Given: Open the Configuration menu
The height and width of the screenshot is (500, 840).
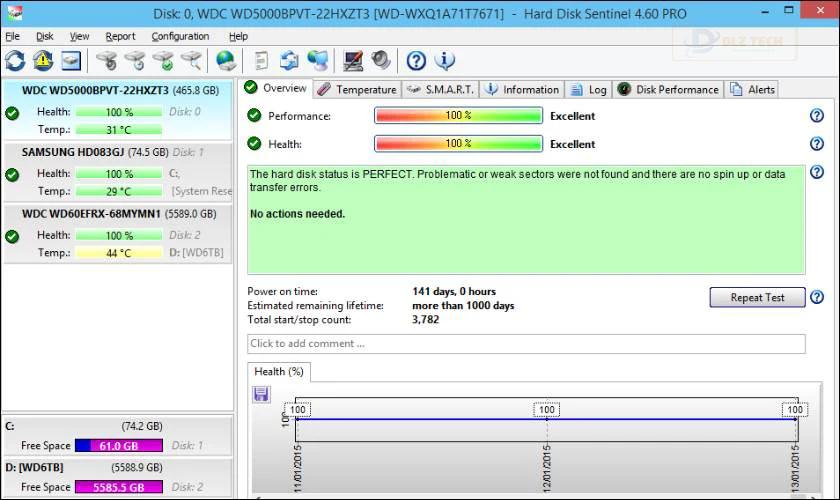Looking at the screenshot, I should 180,36.
